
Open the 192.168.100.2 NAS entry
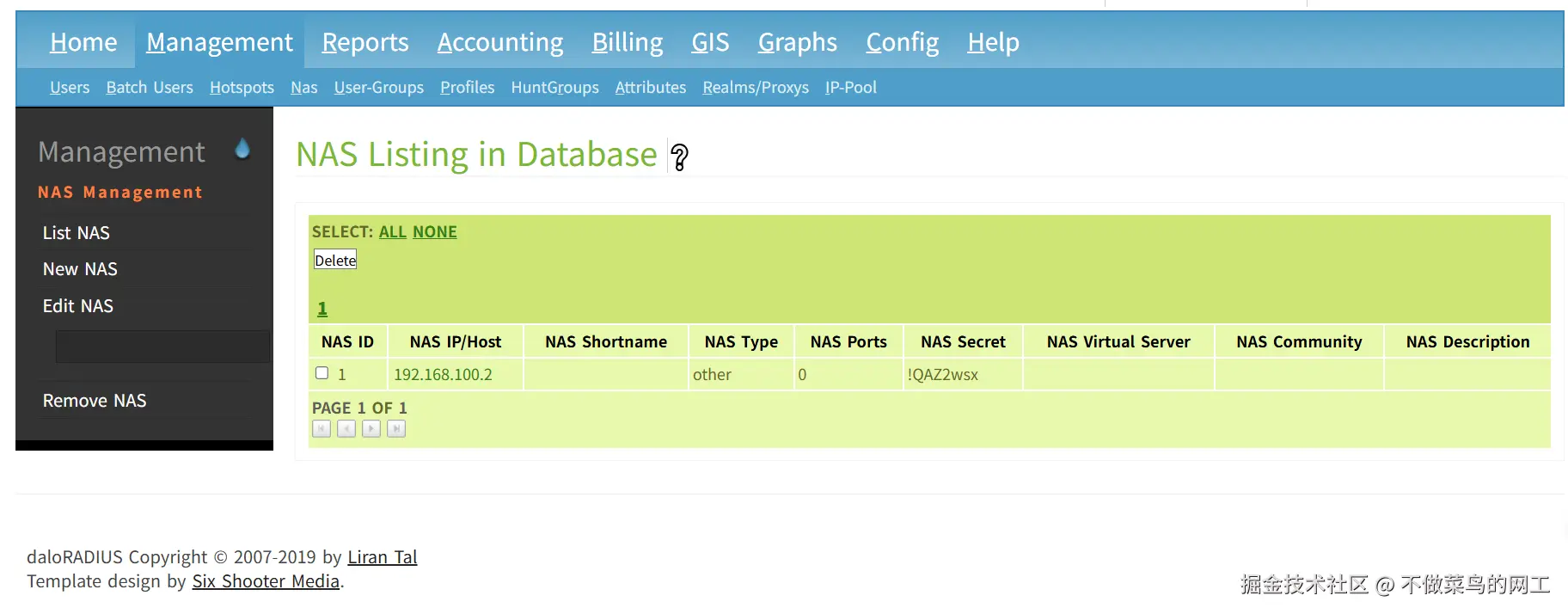click(444, 375)
